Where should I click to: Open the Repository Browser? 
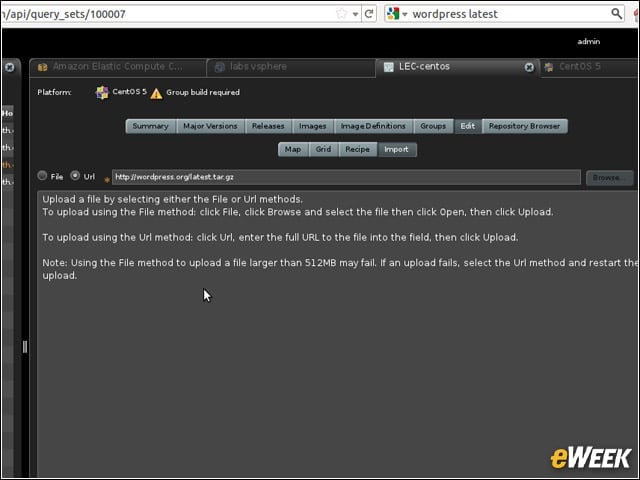pyautogui.click(x=524, y=126)
